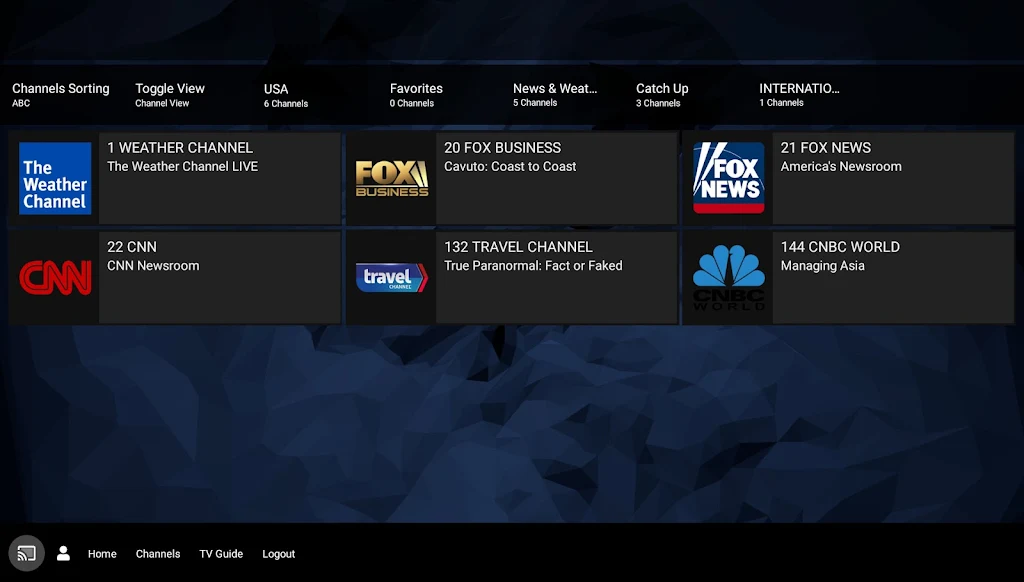Click program 'True Paranormal: Fact or Faked'
Screen dimensions: 1024x582
click(533, 266)
